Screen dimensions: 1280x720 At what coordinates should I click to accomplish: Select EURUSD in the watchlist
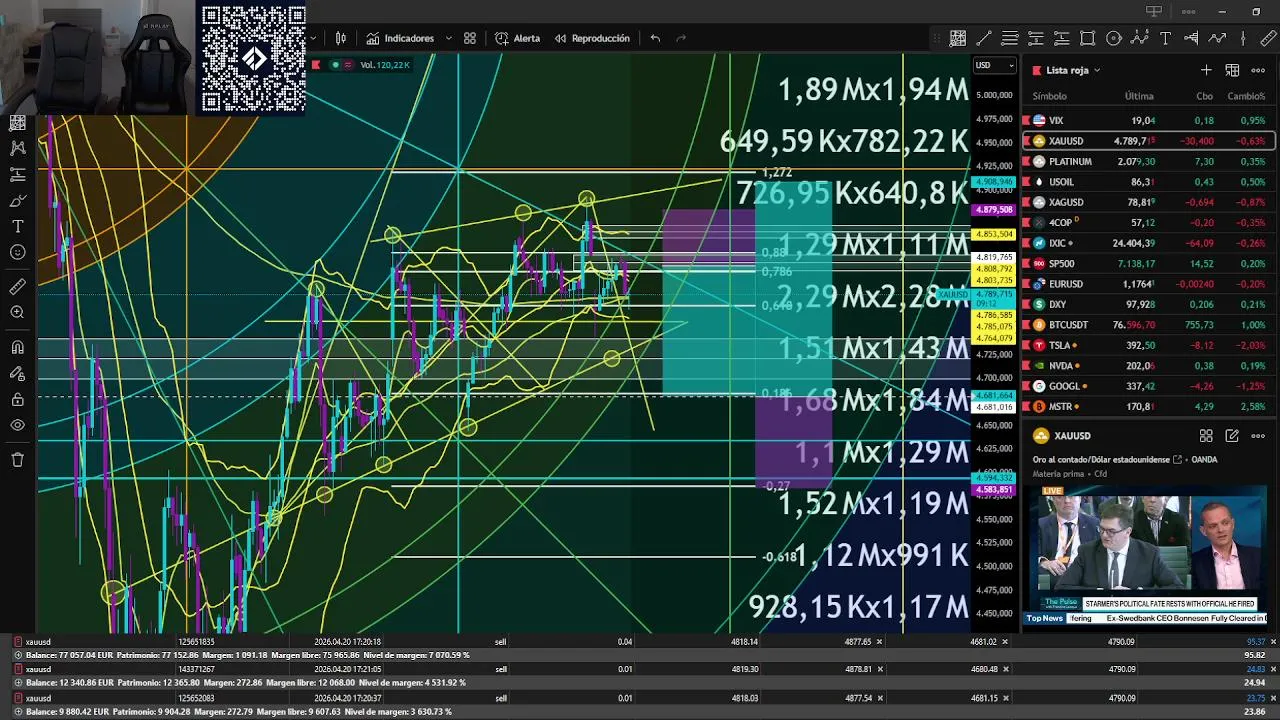coord(1148,284)
